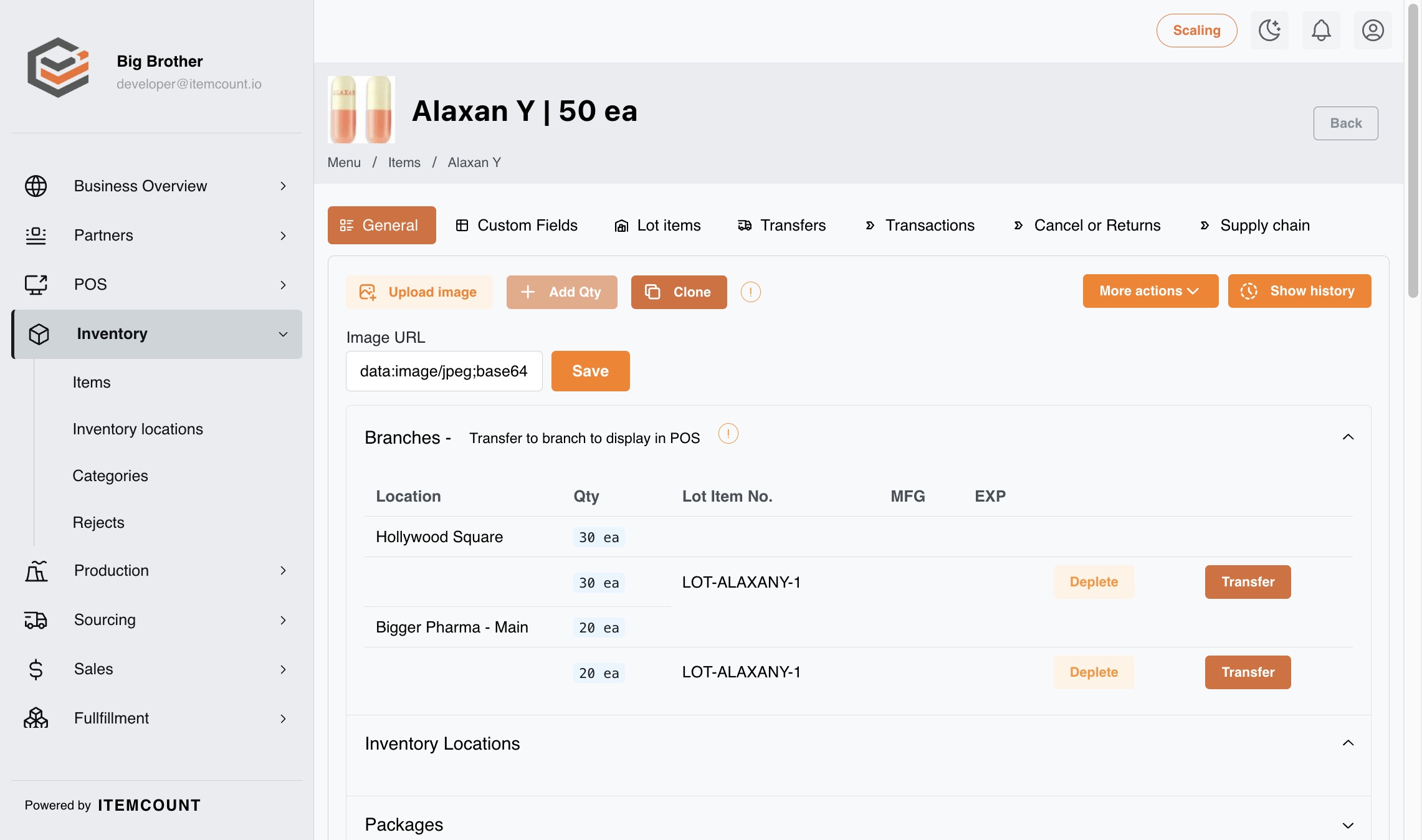Click the Alaxan Y product thumbnail

pos(361,110)
